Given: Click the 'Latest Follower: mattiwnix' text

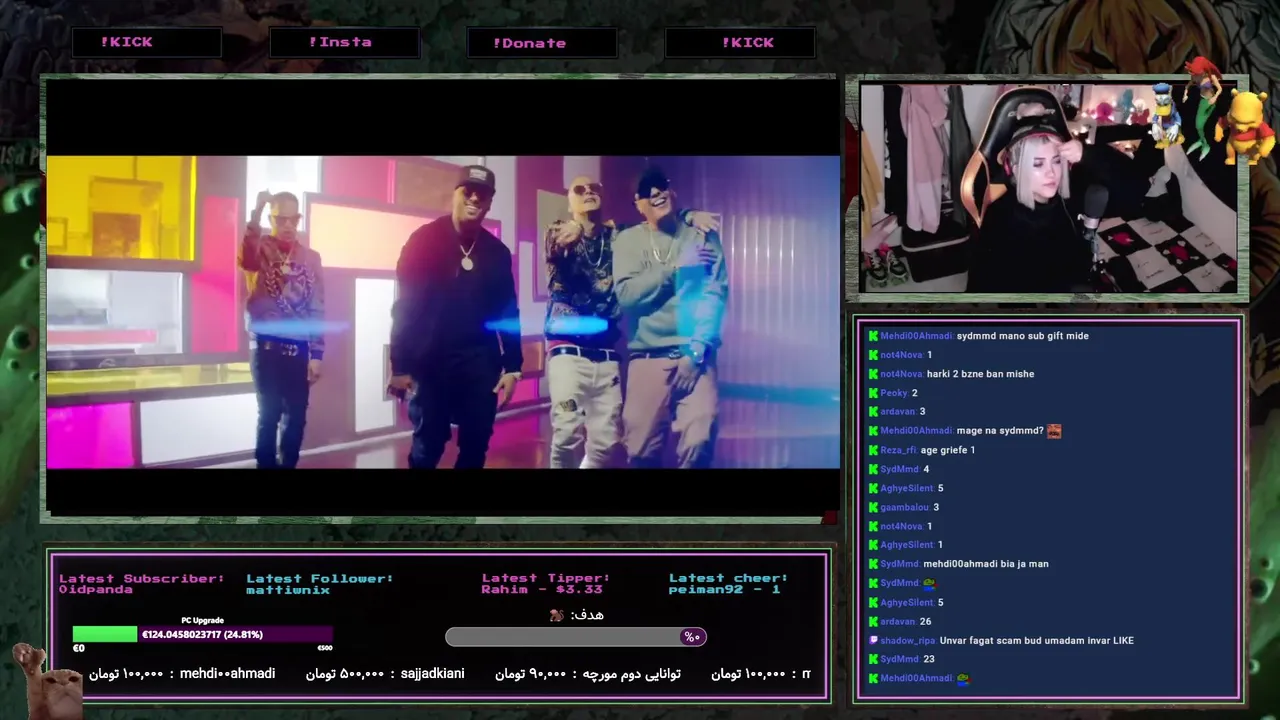Looking at the screenshot, I should click(320, 584).
